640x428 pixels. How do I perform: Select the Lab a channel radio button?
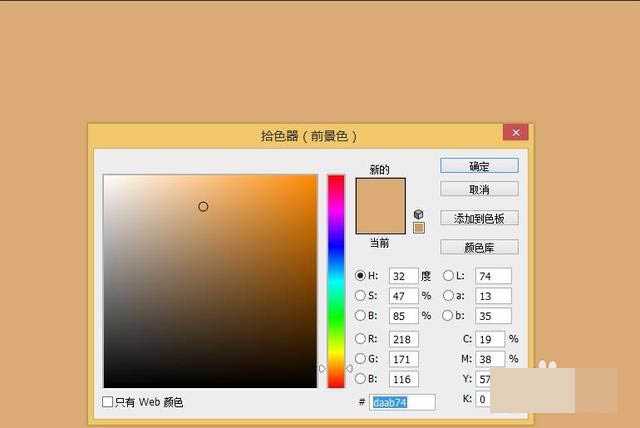(x=448, y=296)
